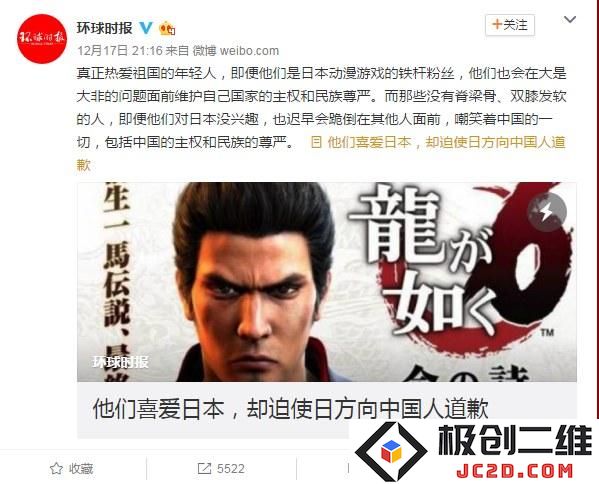Open the Yakuza 6 article thumbnail

[x=327, y=282]
